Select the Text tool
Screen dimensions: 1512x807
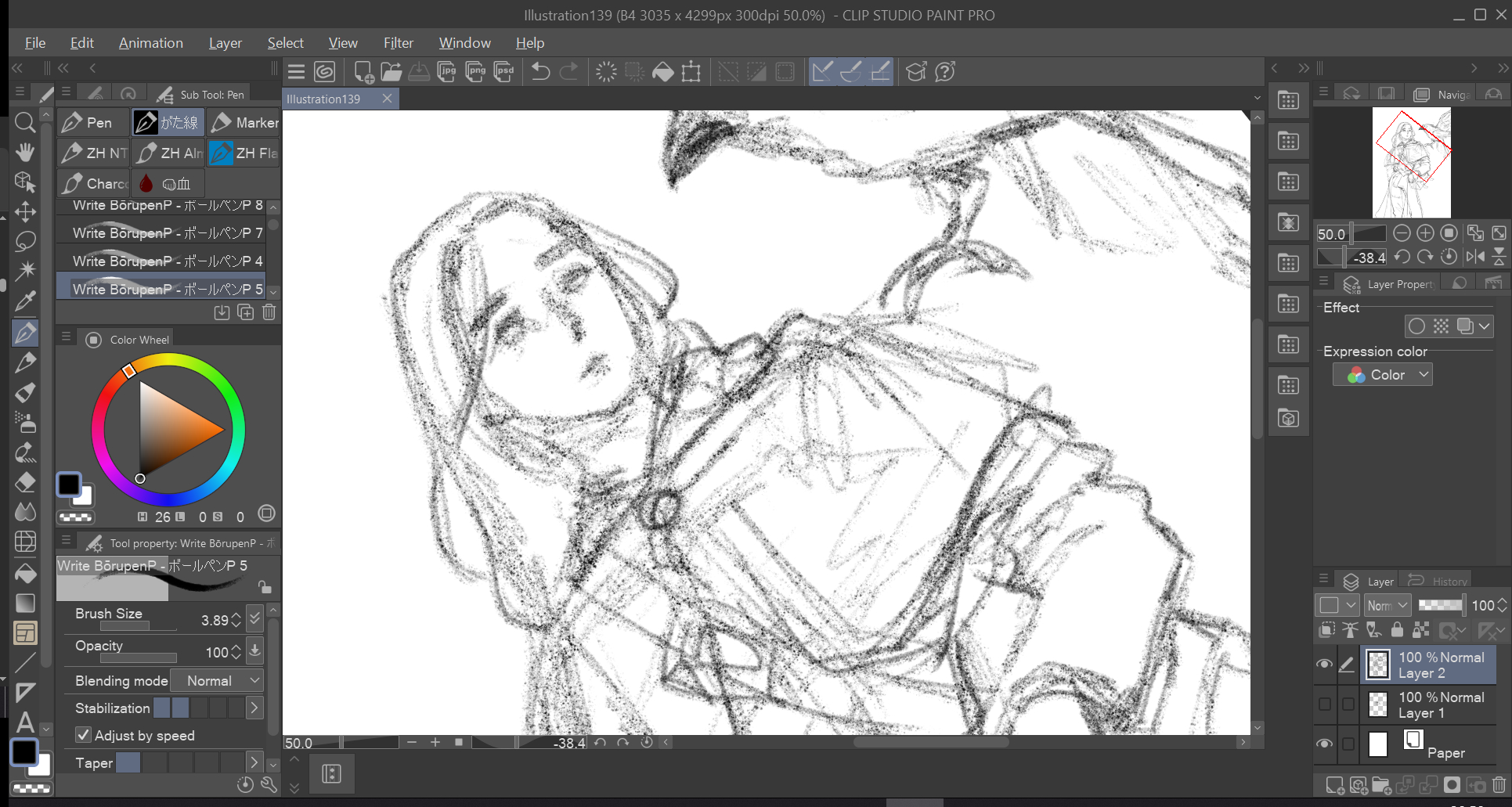(x=25, y=722)
